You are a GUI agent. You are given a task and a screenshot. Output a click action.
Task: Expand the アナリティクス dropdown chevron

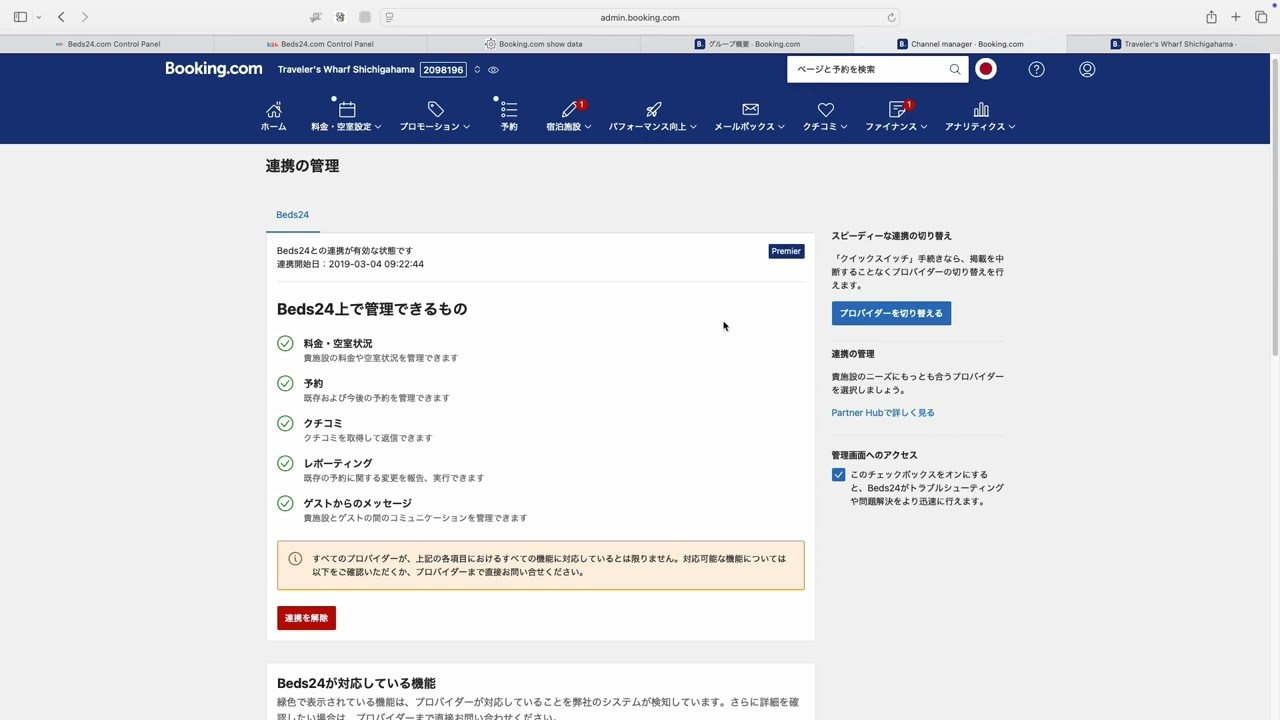click(1012, 127)
